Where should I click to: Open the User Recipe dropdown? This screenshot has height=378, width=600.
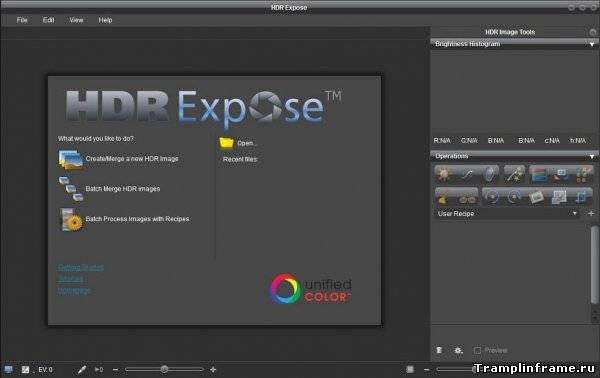(506, 213)
